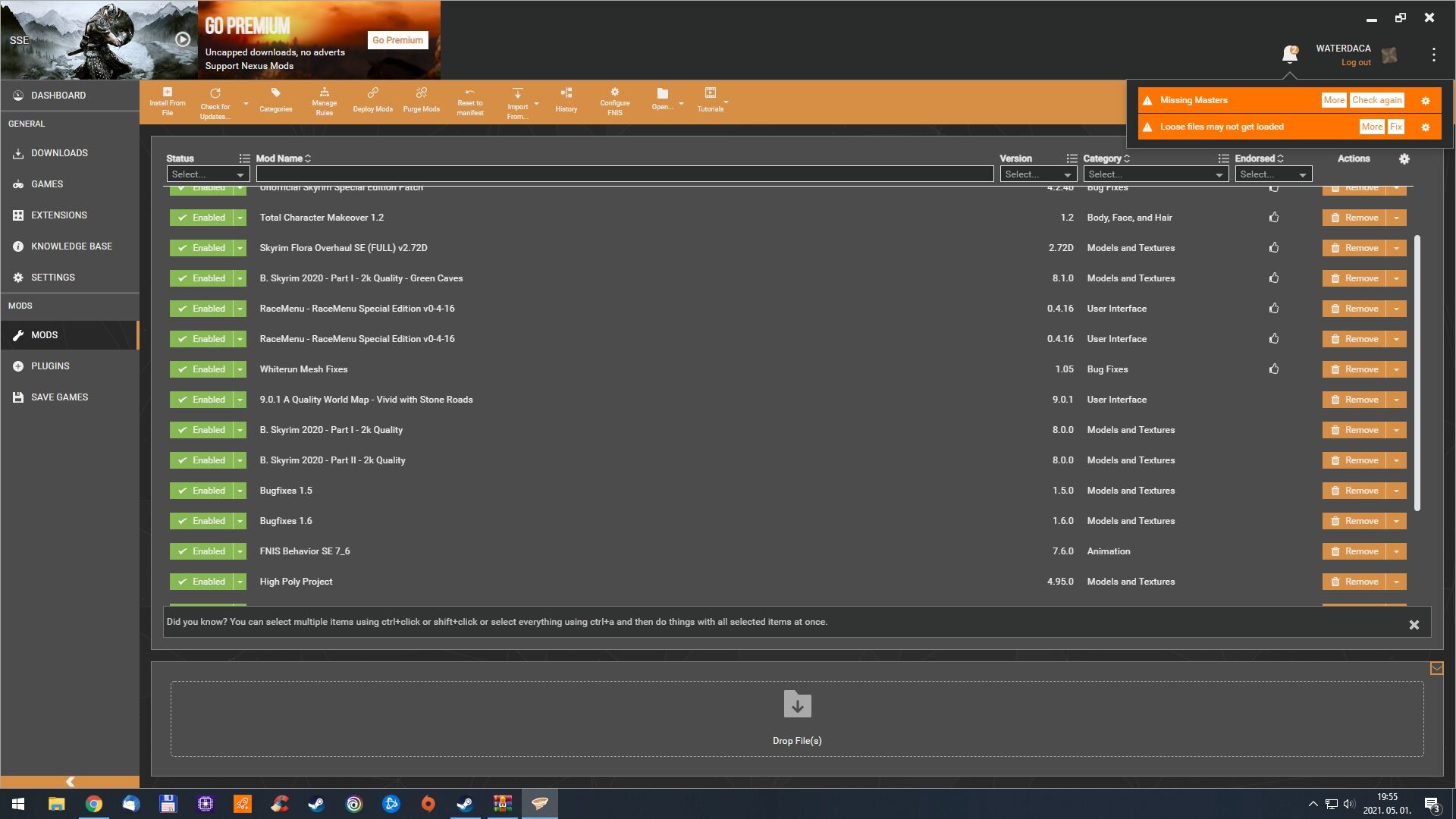
Task: Collapse drop zone panel icon
Action: pyautogui.click(x=1436, y=668)
